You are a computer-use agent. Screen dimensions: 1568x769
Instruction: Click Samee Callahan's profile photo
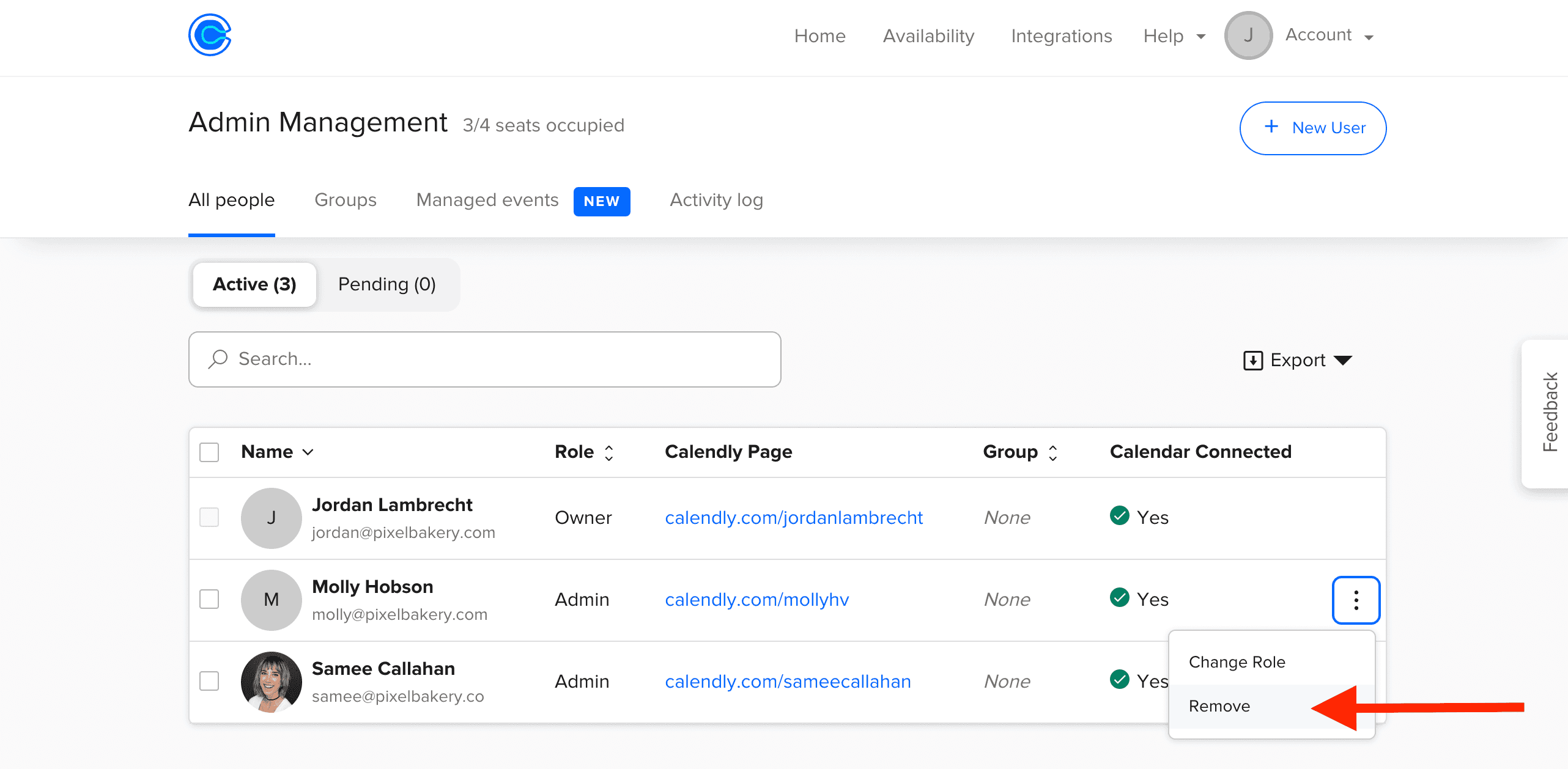[x=272, y=682]
